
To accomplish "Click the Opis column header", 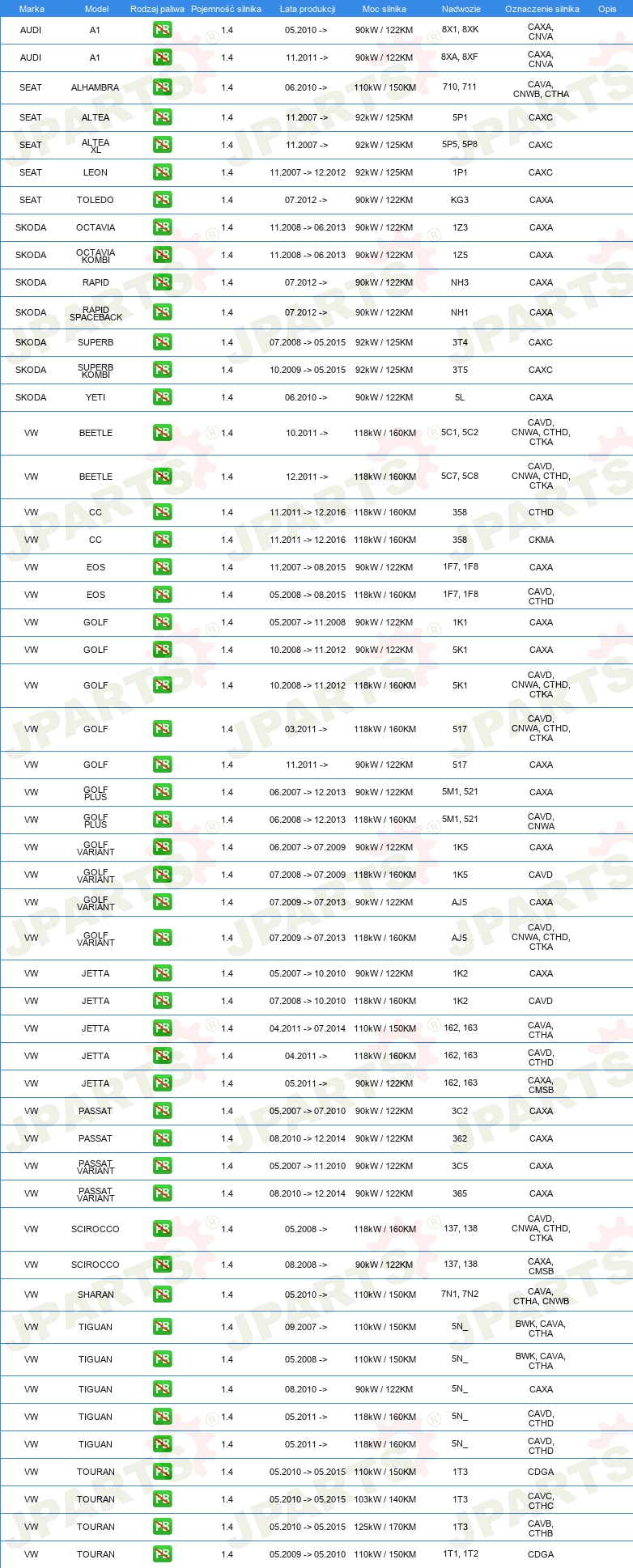I will 607,9.
